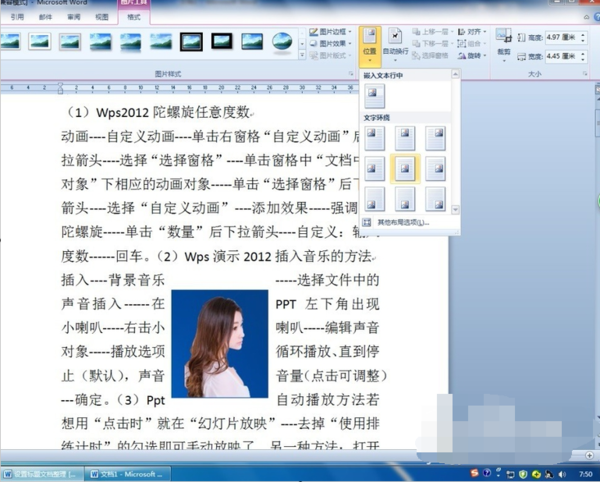Open the 图片边框 dropdown
The width and height of the screenshot is (600, 482).
[x=330, y=32]
